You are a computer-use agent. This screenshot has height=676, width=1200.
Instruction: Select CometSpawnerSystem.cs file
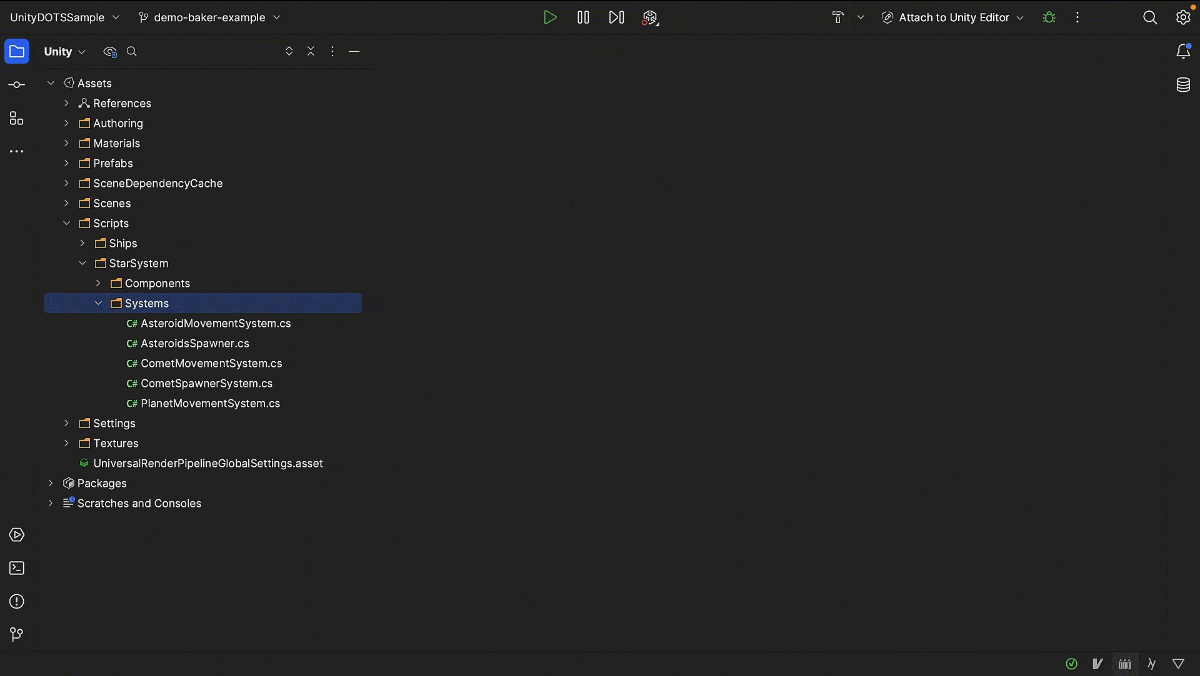click(206, 383)
